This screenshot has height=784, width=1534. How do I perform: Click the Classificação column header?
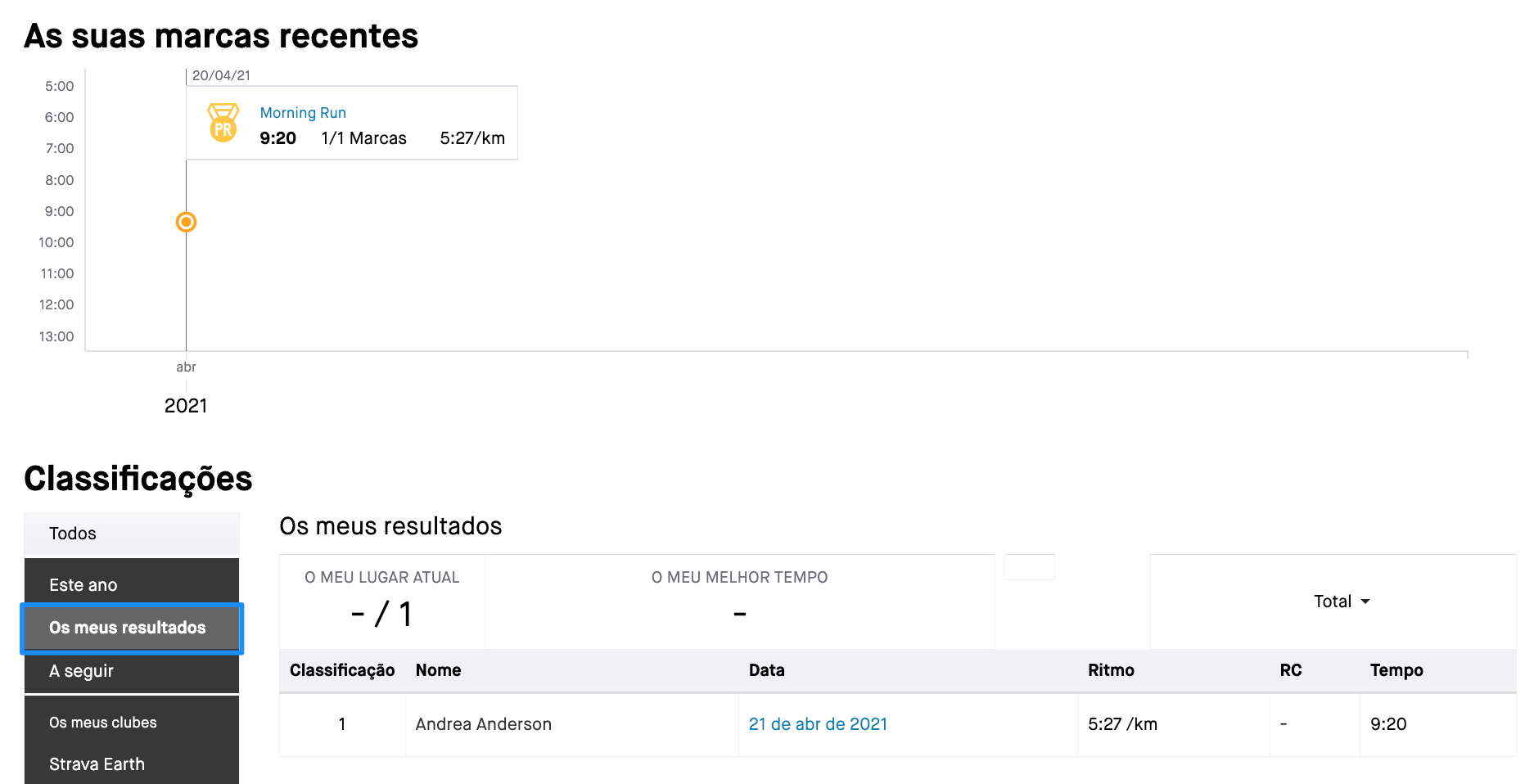tap(342, 670)
